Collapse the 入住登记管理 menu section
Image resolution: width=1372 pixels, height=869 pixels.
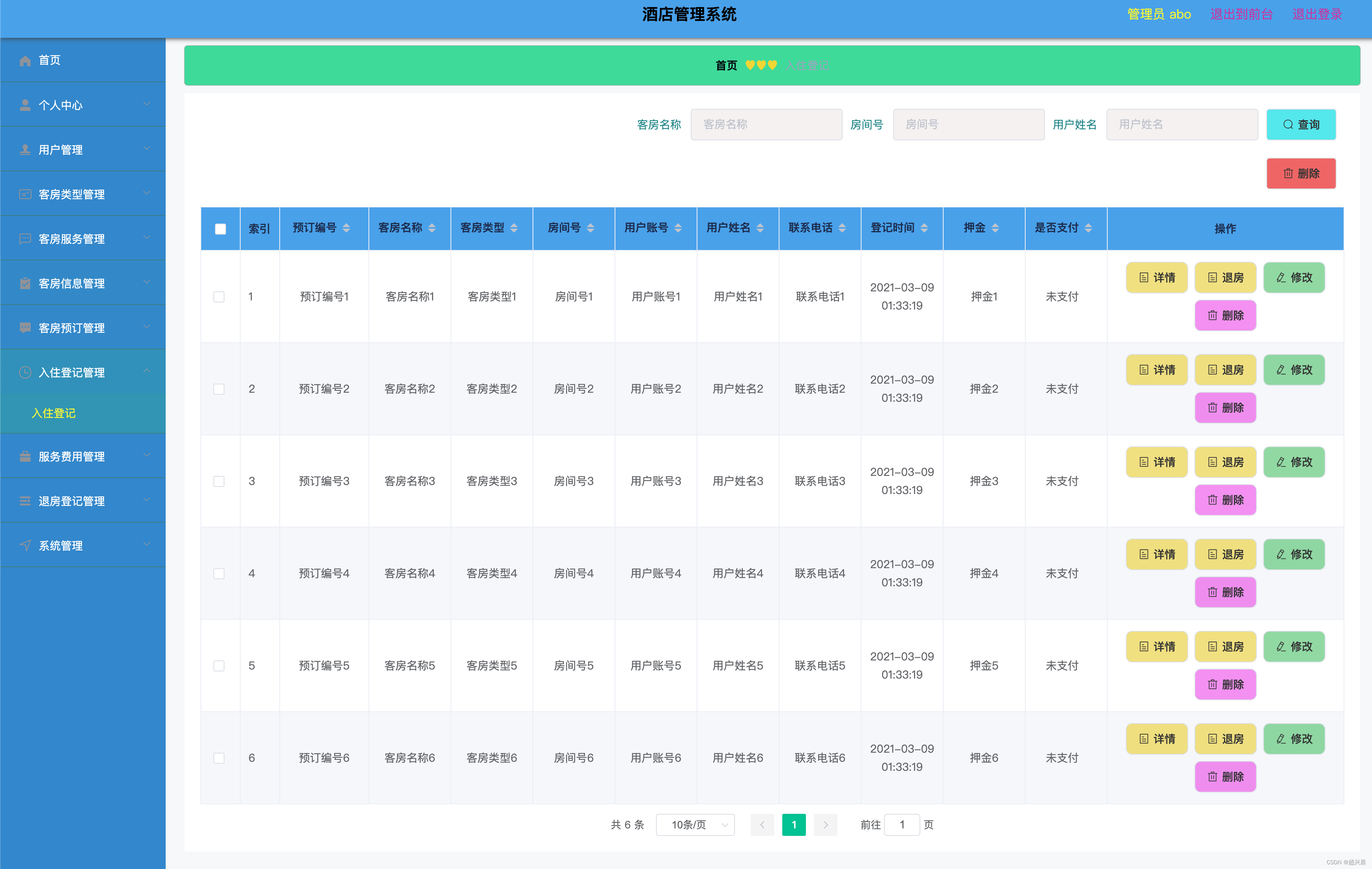tap(147, 372)
